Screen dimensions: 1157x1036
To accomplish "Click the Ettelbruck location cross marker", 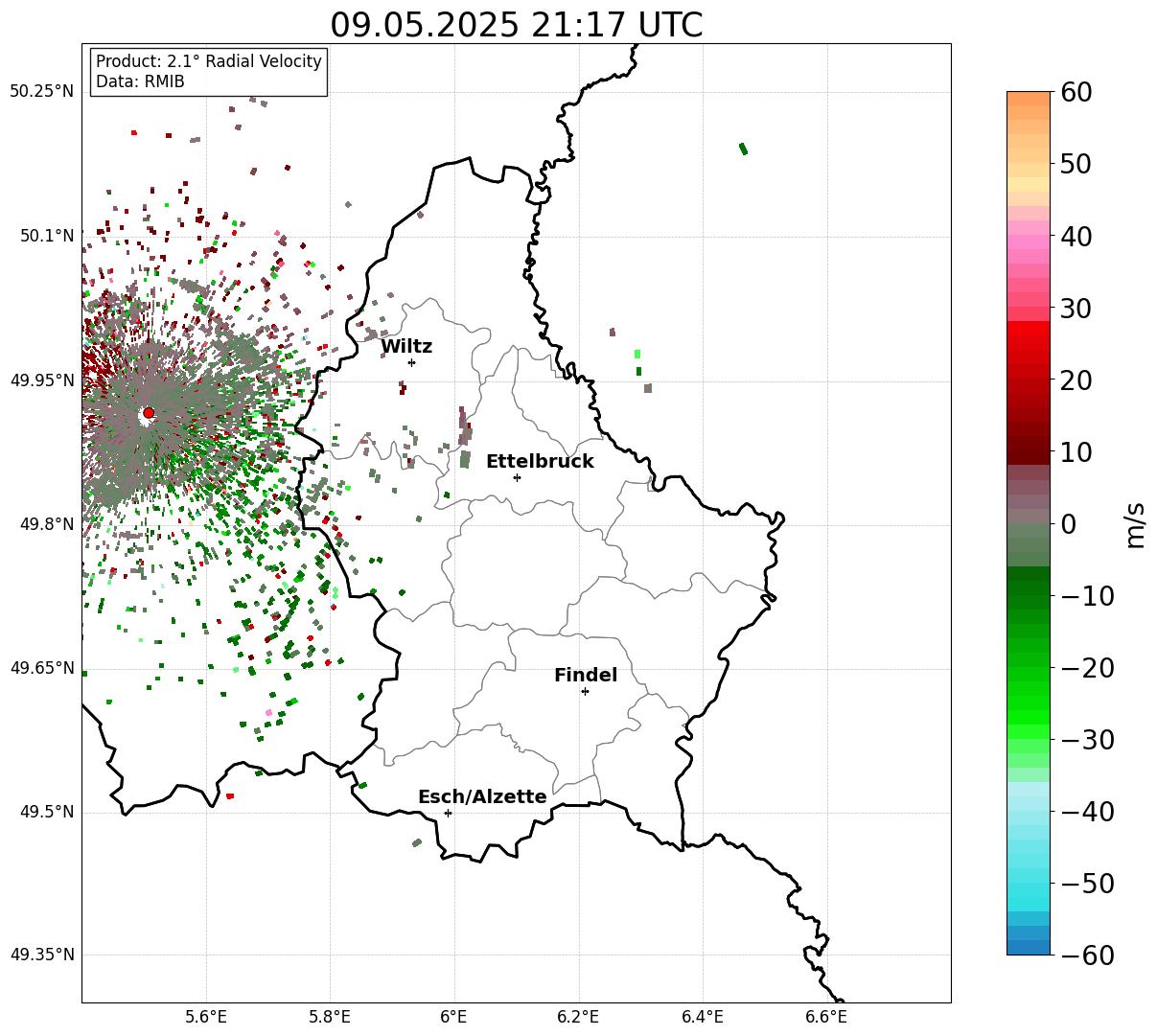I will pos(517,477).
